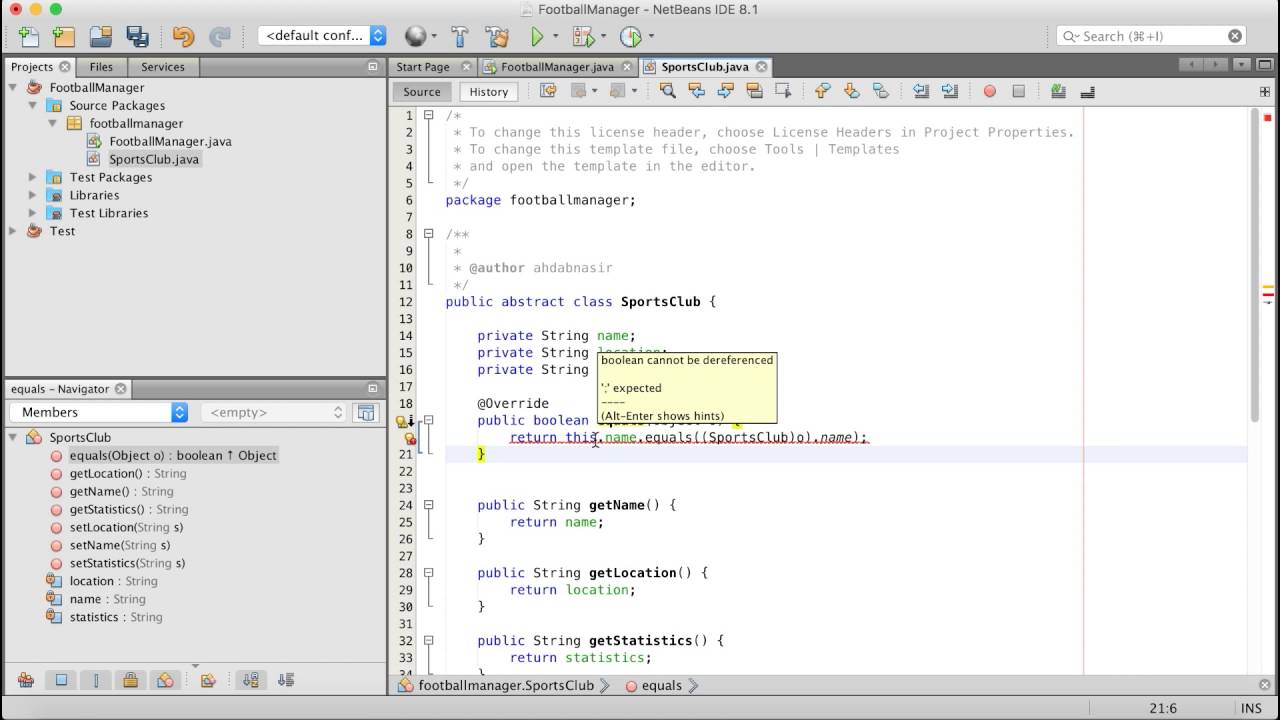1280x720 pixels.
Task: Click the Source view button
Action: tap(422, 92)
